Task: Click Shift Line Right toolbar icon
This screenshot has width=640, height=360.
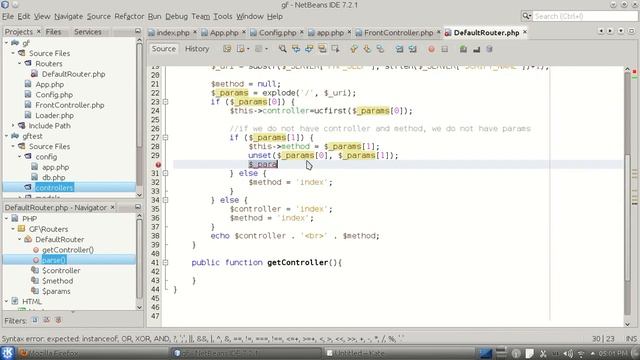Action: 413,49
